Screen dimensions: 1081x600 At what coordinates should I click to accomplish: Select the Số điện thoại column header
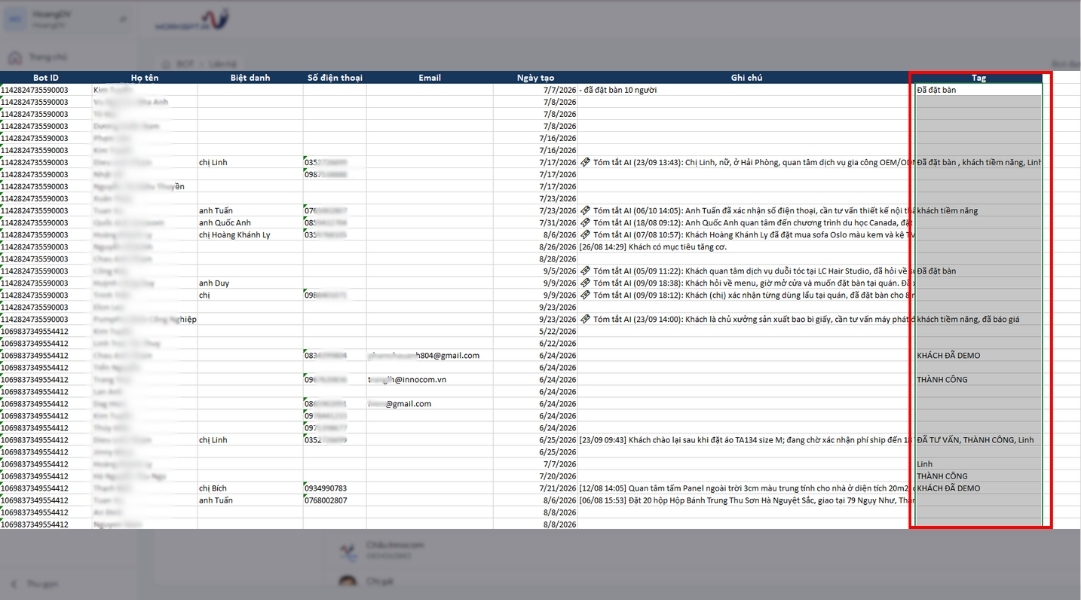(x=334, y=78)
